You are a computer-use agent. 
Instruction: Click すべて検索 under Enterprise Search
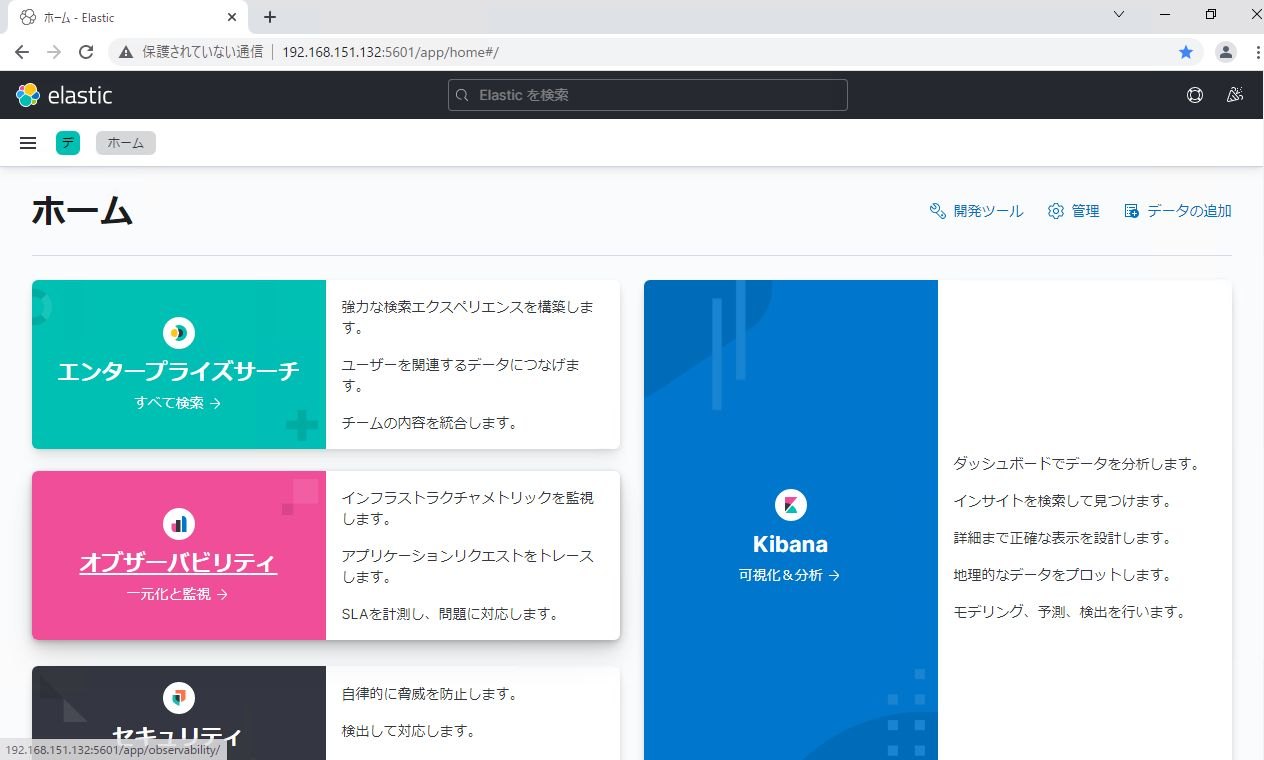(x=178, y=403)
